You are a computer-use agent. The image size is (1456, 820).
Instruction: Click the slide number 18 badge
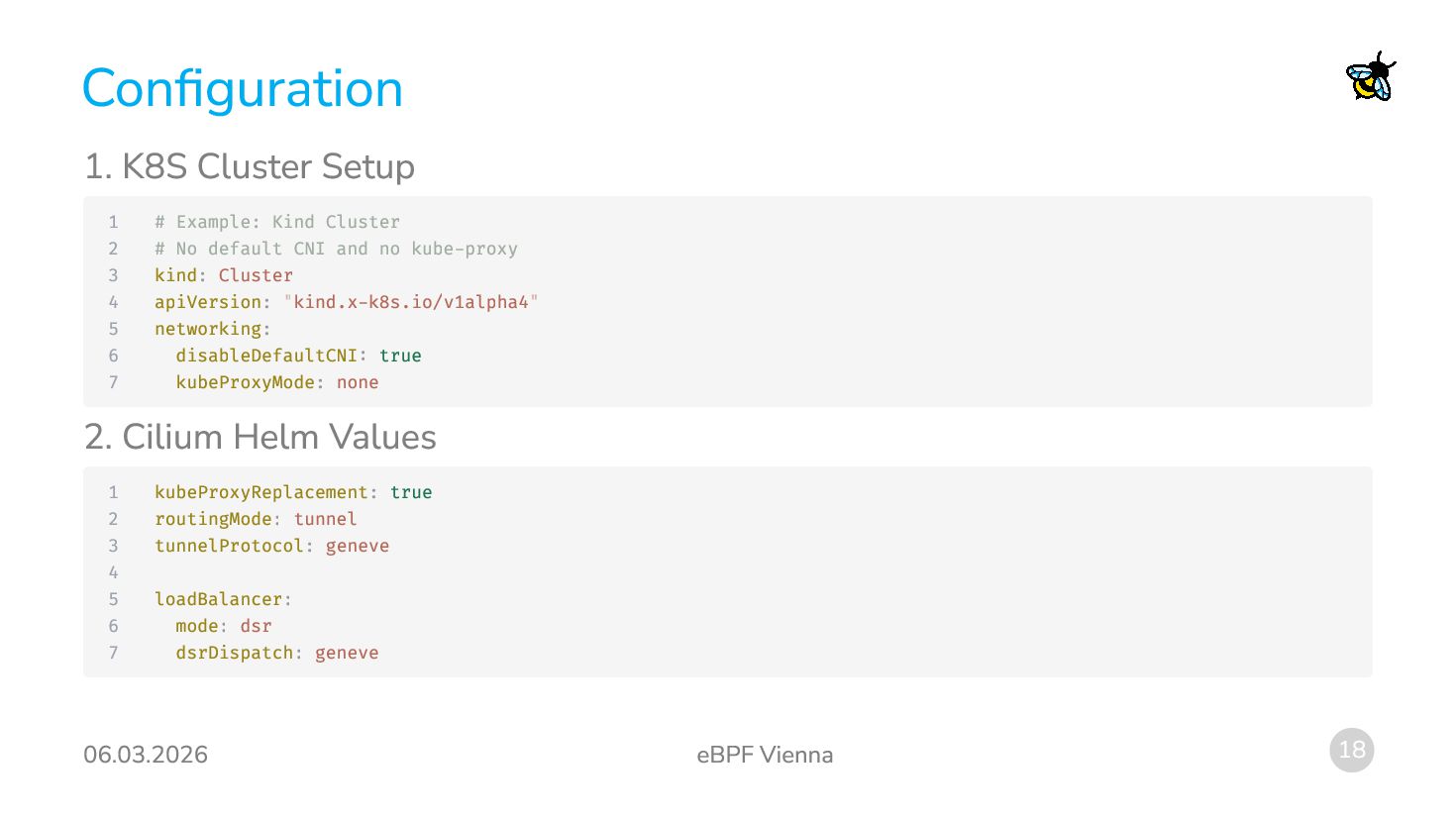(1351, 750)
